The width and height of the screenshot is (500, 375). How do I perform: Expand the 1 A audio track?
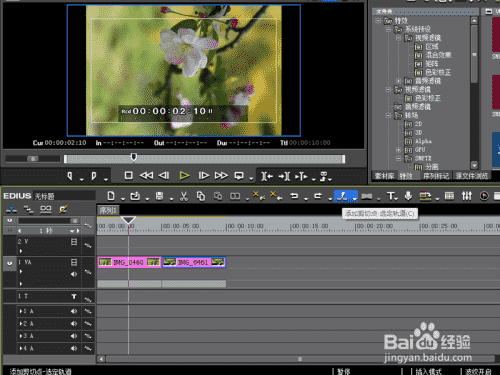tap(21, 311)
